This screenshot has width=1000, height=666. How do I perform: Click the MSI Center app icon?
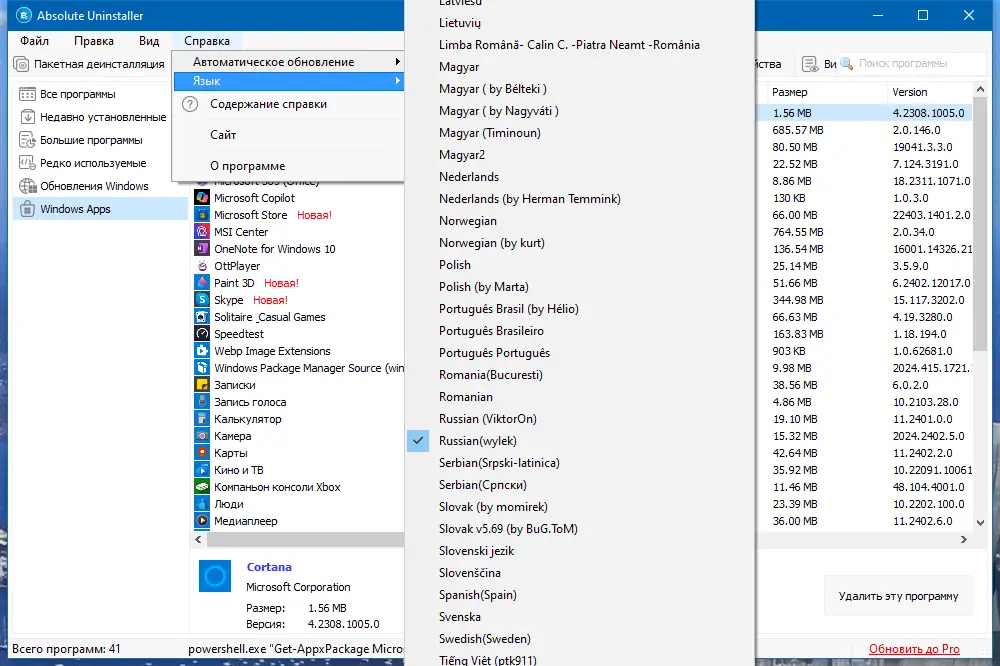(202, 232)
